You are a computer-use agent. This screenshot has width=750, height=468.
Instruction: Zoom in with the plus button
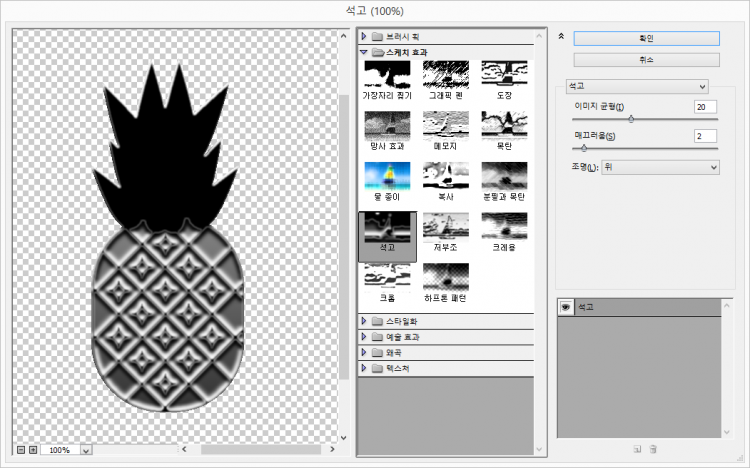coord(33,450)
